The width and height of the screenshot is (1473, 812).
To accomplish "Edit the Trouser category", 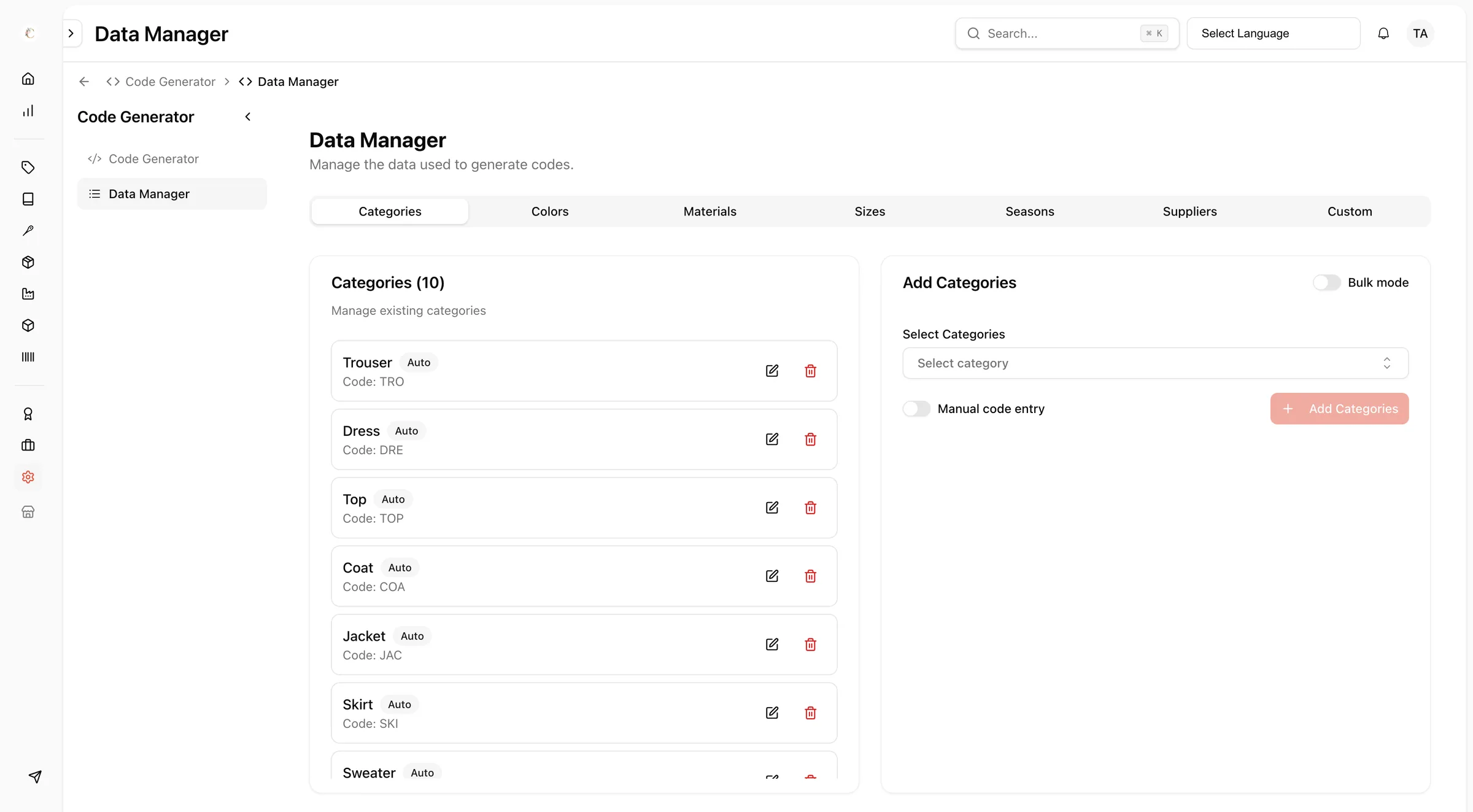I will click(x=772, y=371).
